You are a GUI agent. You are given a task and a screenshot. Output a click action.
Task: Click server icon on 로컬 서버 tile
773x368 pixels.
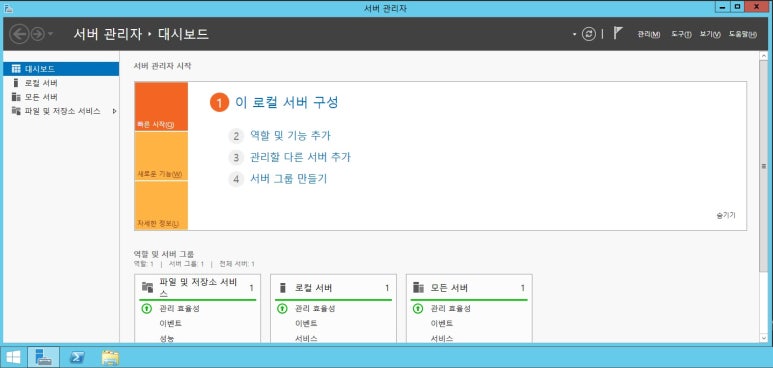point(282,288)
